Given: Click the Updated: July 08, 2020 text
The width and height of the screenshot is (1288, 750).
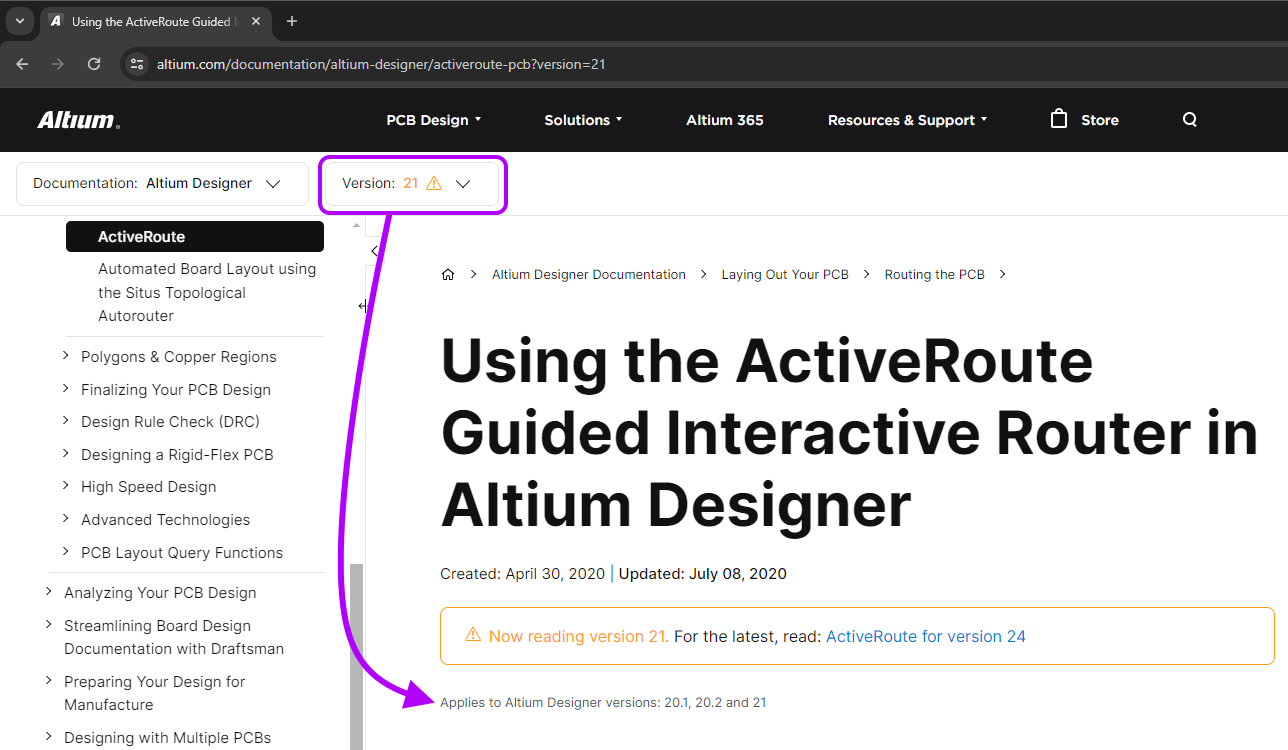Looking at the screenshot, I should 703,574.
